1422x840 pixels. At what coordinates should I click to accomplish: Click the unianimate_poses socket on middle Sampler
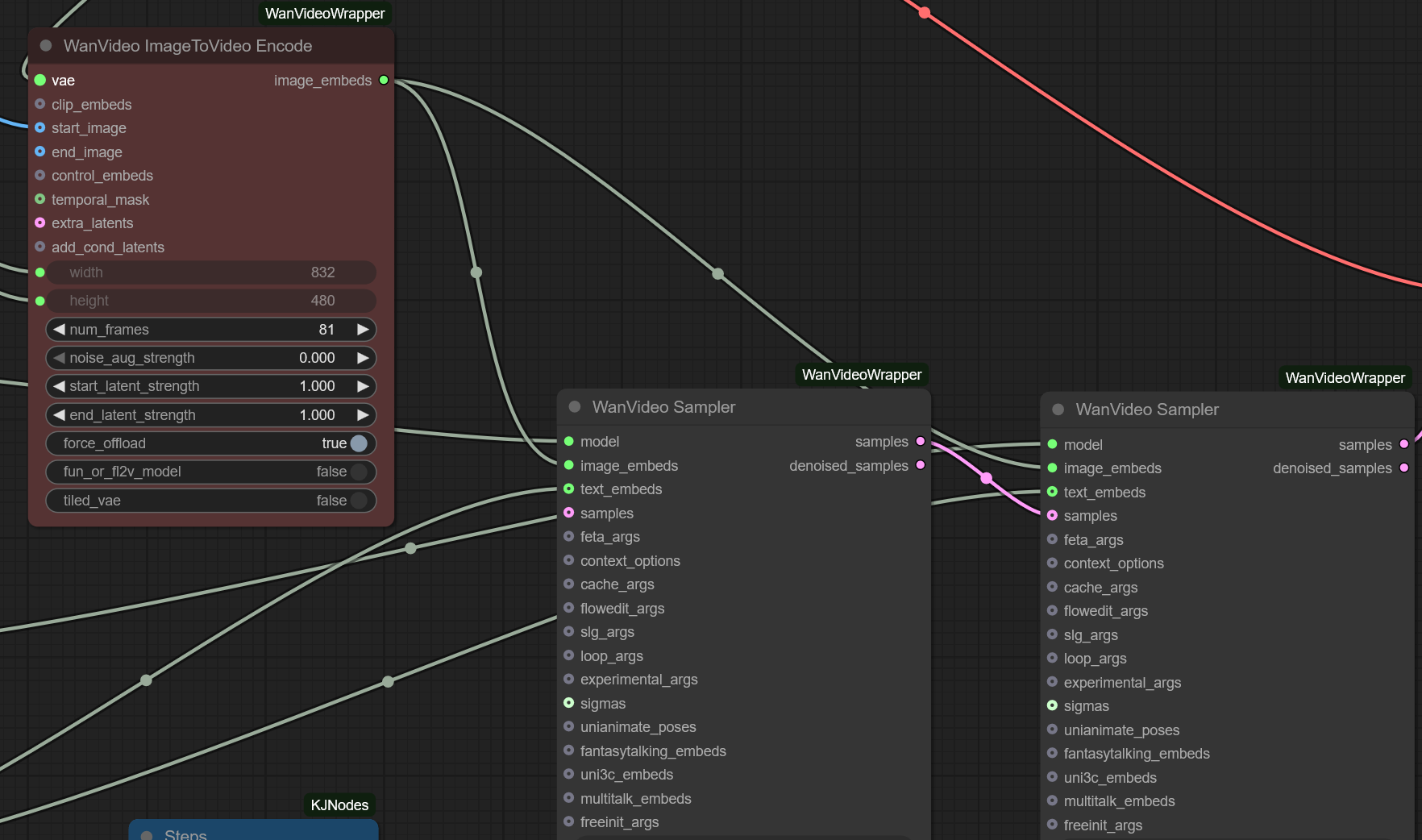569,726
